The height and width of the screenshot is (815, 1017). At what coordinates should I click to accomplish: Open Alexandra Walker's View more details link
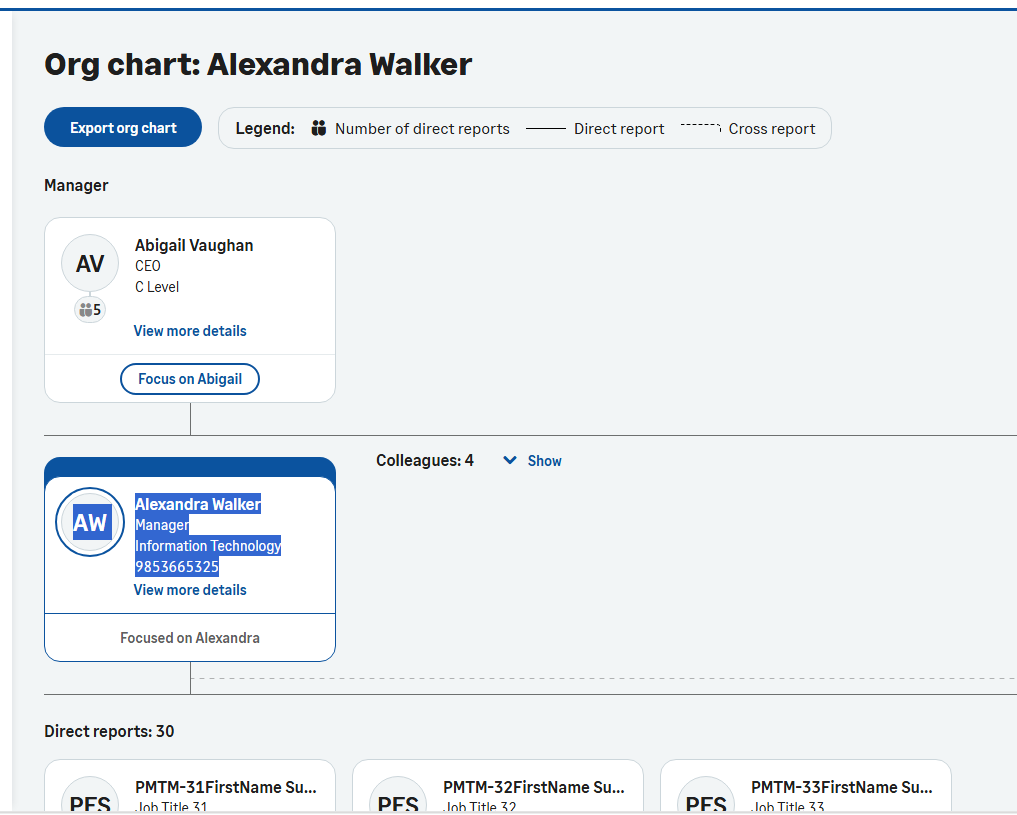pyautogui.click(x=190, y=590)
